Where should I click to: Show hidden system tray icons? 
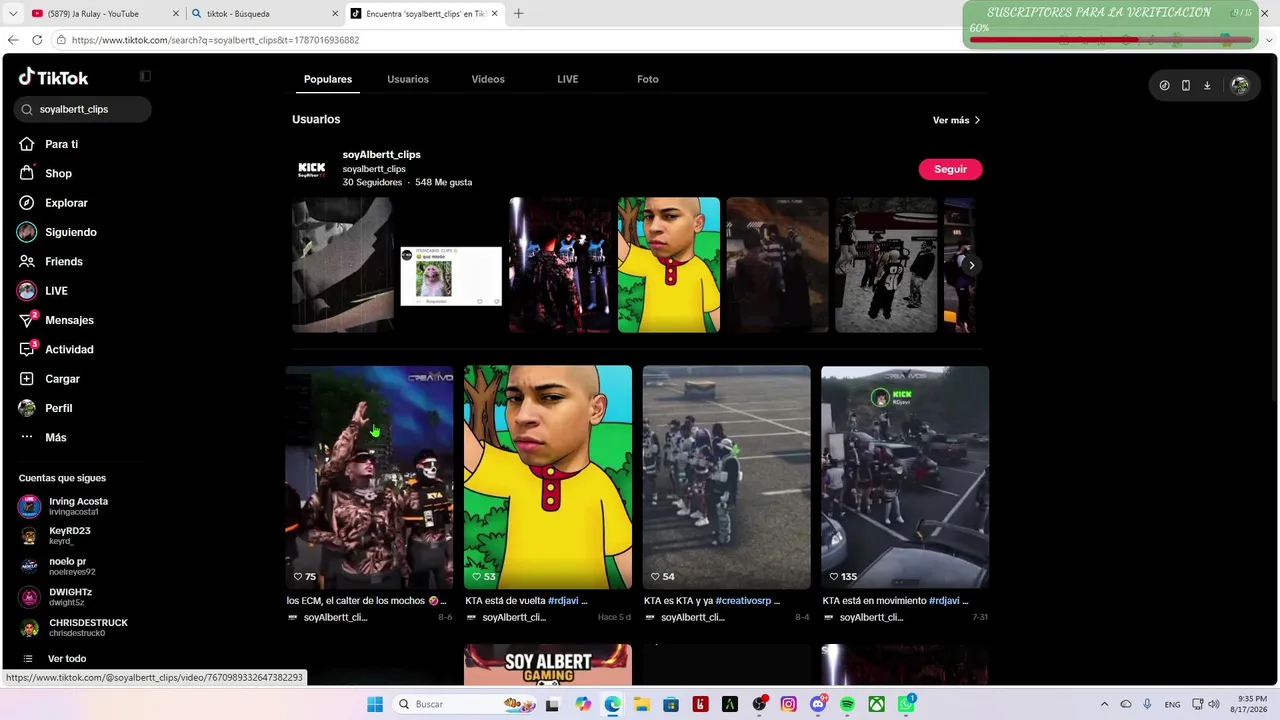click(1104, 704)
